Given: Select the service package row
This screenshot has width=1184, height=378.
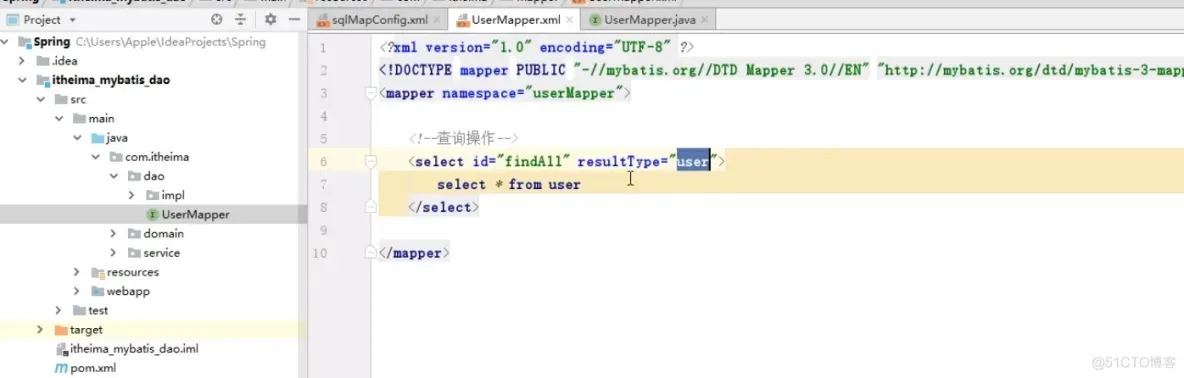Looking at the screenshot, I should coord(153,253).
